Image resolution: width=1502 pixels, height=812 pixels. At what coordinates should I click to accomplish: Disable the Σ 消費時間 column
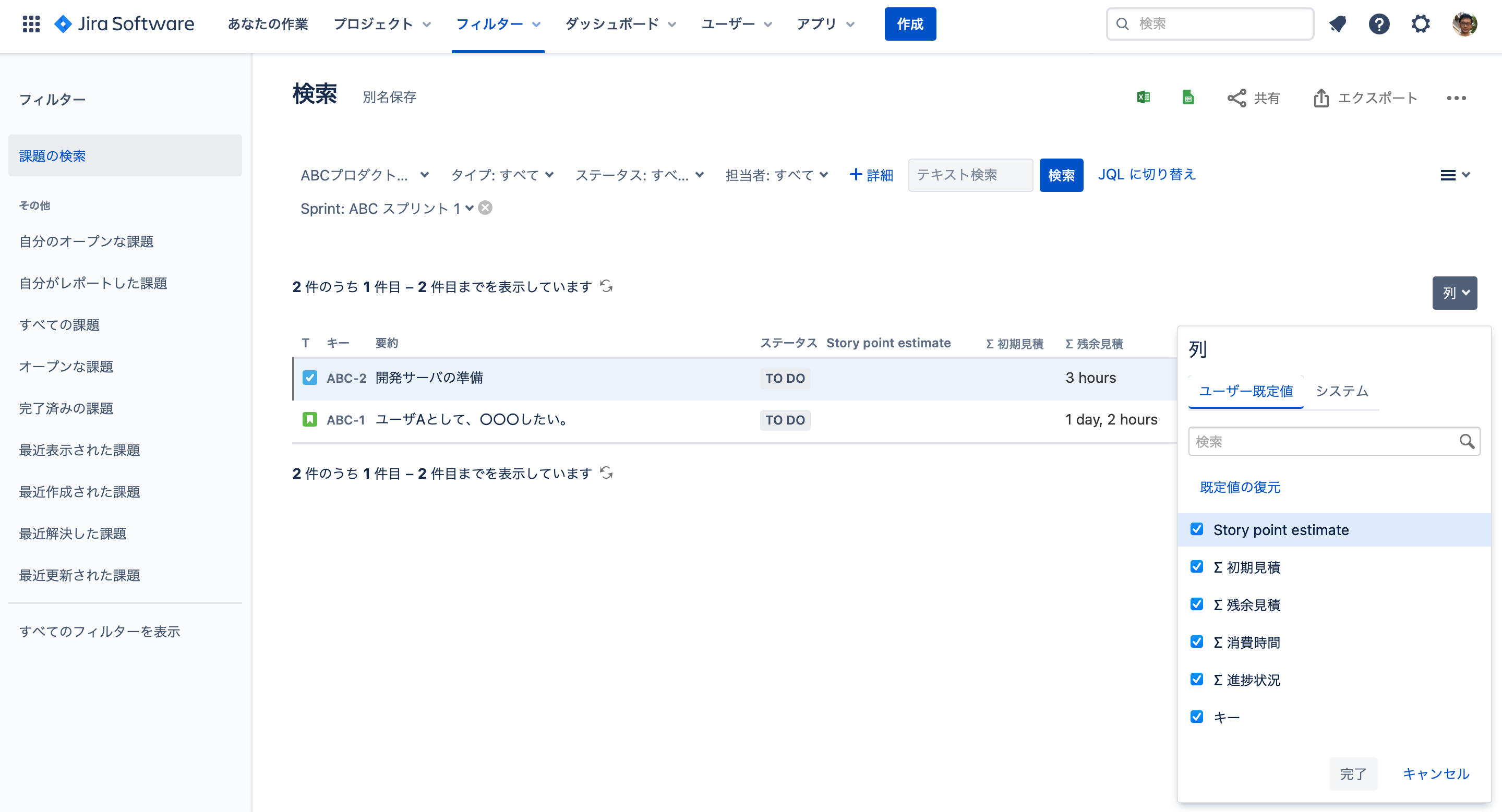click(x=1197, y=642)
